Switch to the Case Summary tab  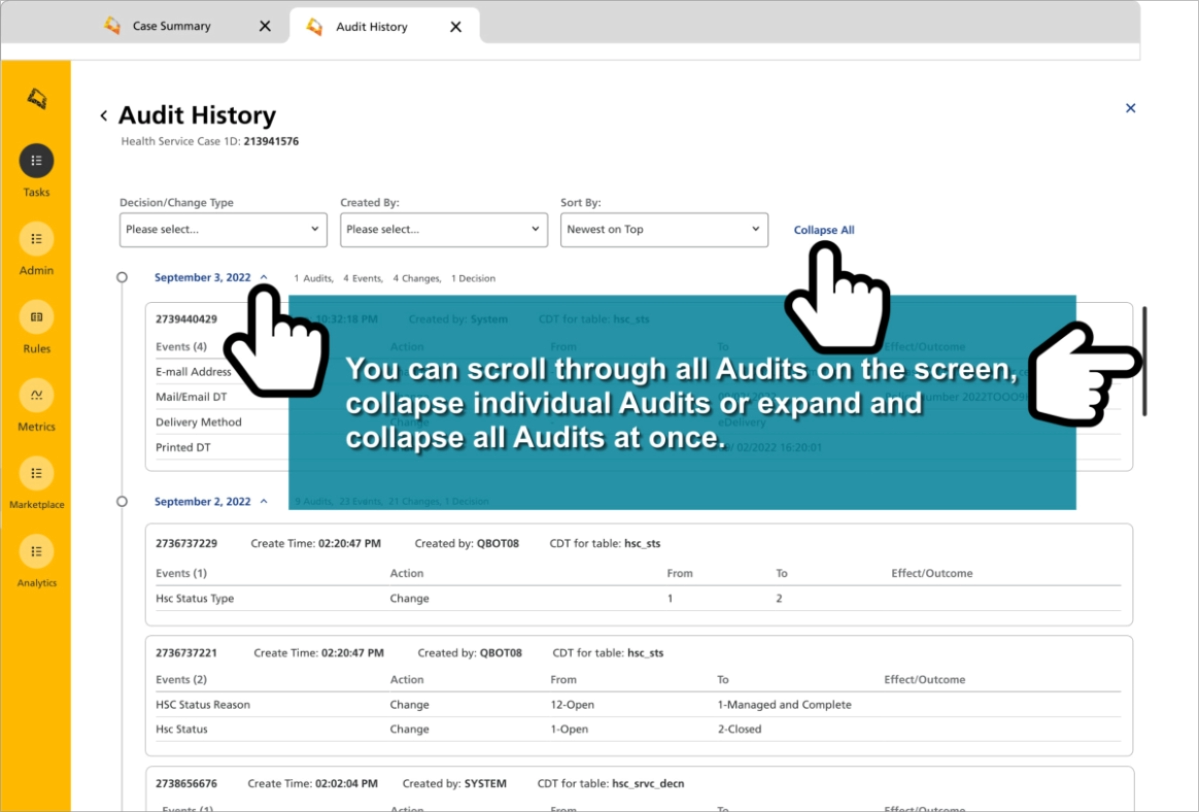coord(172,27)
